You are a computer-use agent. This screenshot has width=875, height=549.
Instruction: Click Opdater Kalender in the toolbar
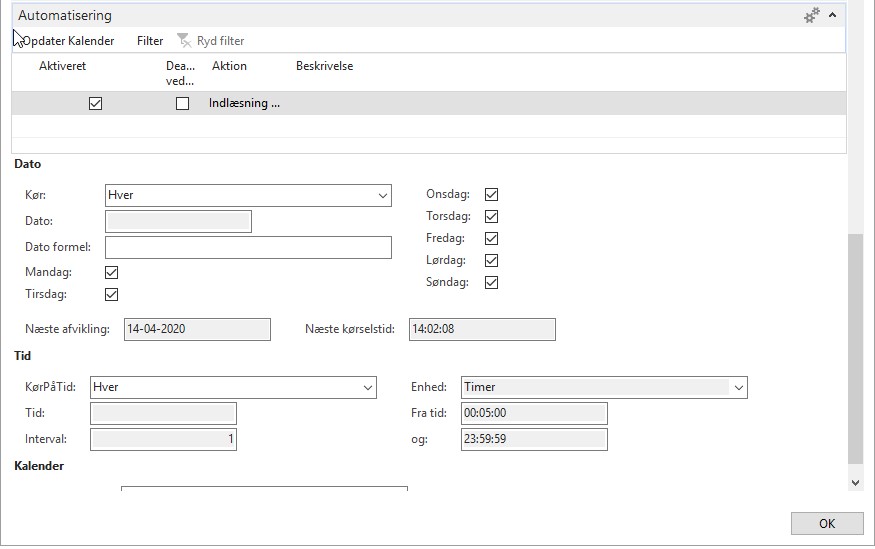[x=68, y=41]
